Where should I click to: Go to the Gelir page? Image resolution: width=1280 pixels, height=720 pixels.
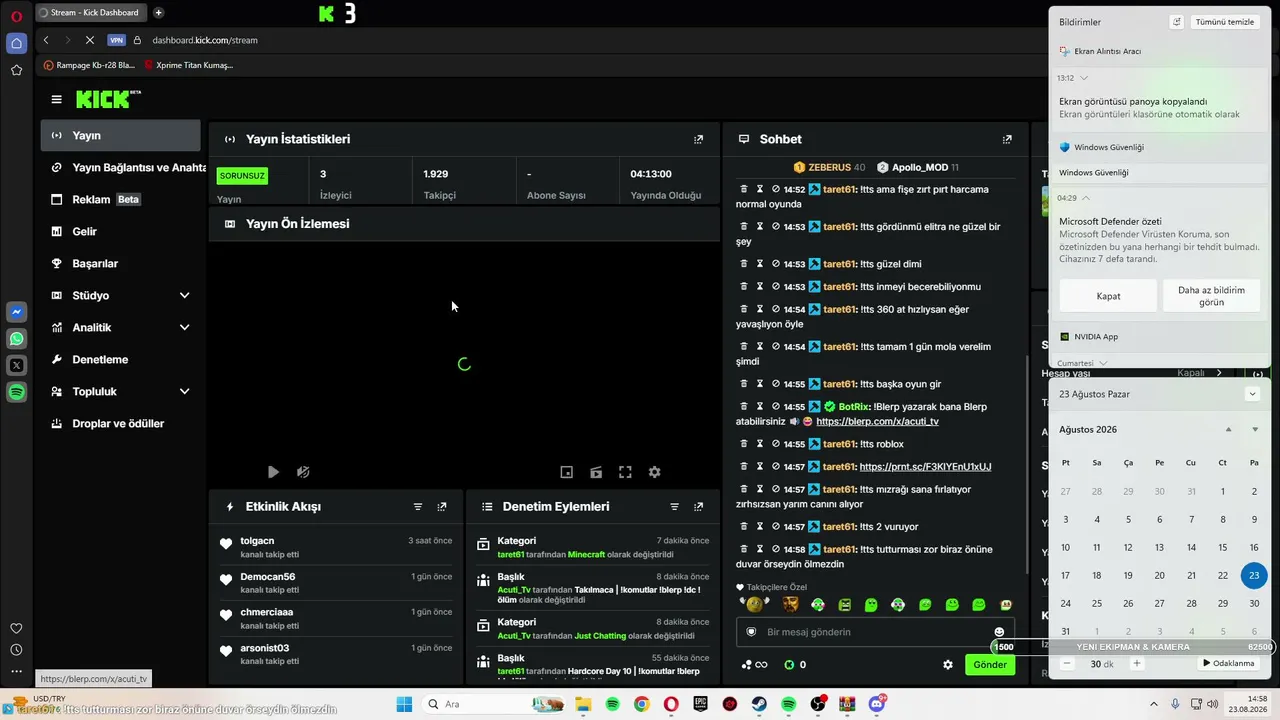(x=121, y=231)
